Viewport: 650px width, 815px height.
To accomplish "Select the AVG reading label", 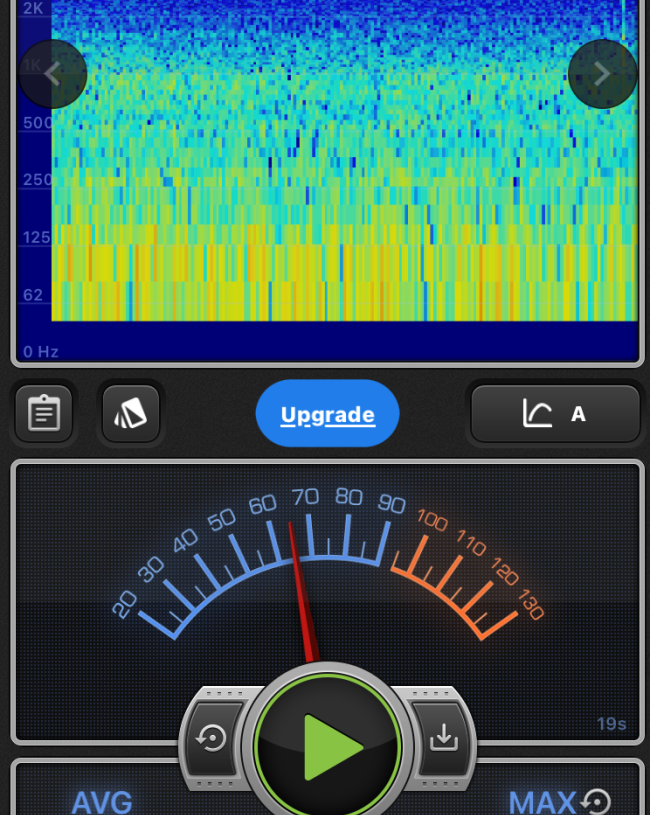I will tap(102, 802).
